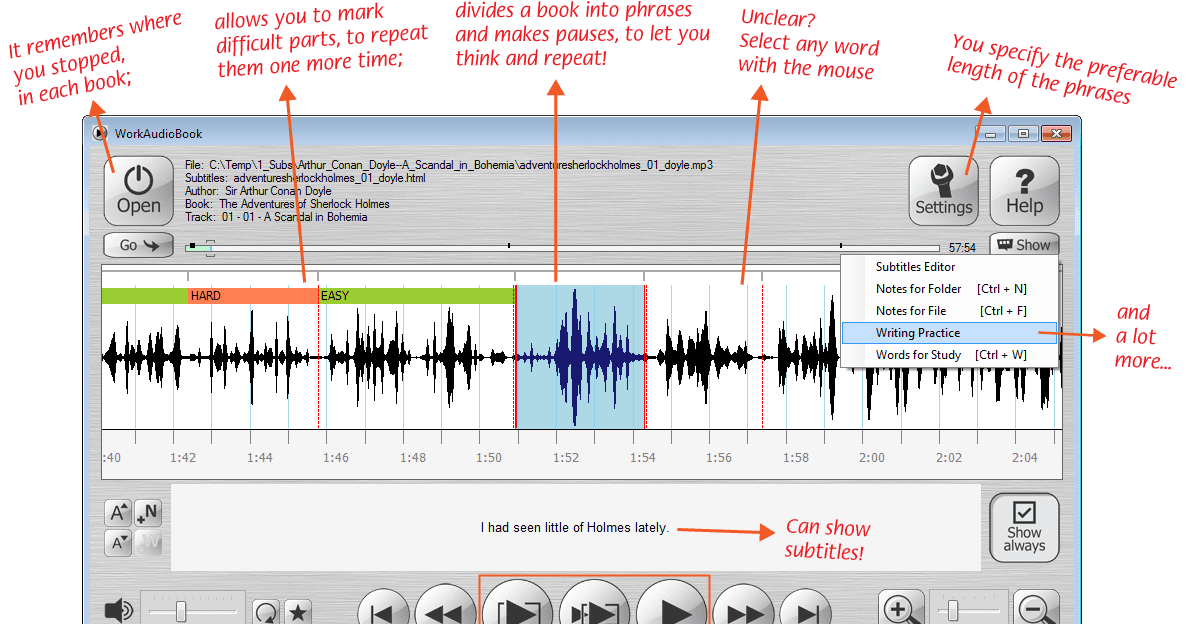
Task: Adjust the volume slider
Action: pos(193,610)
